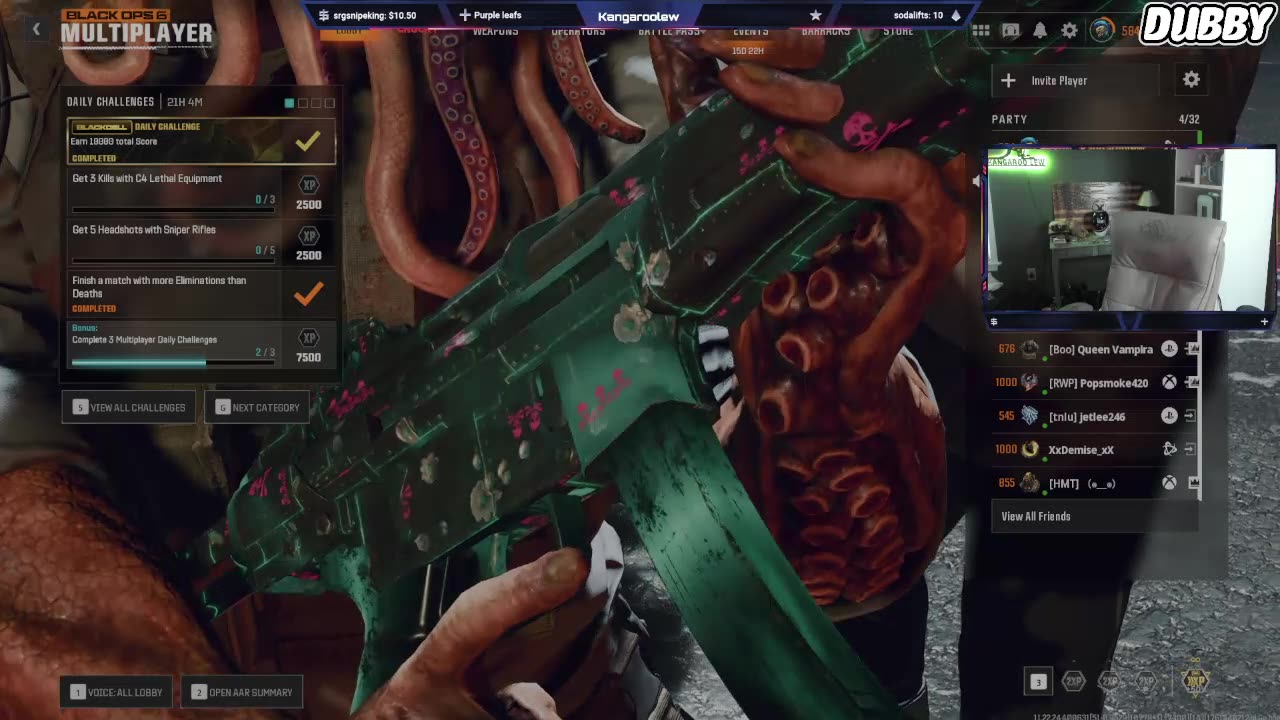Viewport: 1280px width, 720px height.
Task: Click 'Get 5 Headshots with Sniper Rifles'
Action: pos(144,230)
